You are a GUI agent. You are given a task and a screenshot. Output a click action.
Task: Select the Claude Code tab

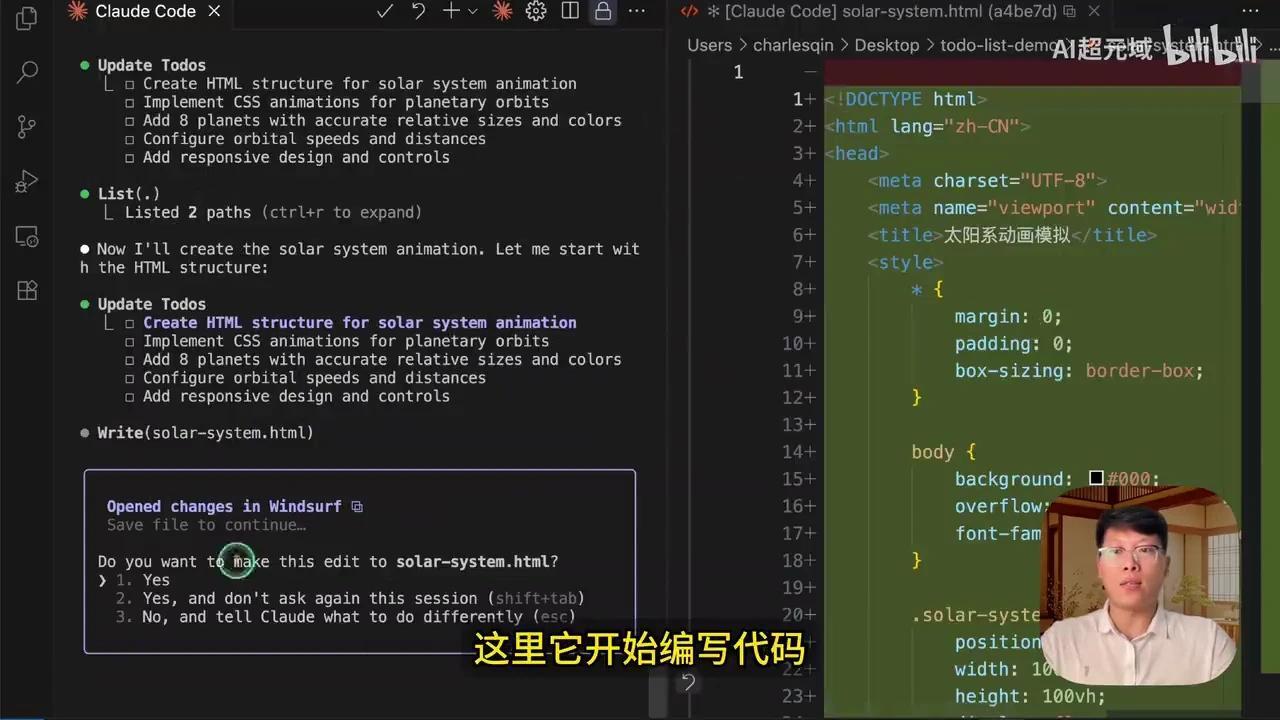pos(143,12)
